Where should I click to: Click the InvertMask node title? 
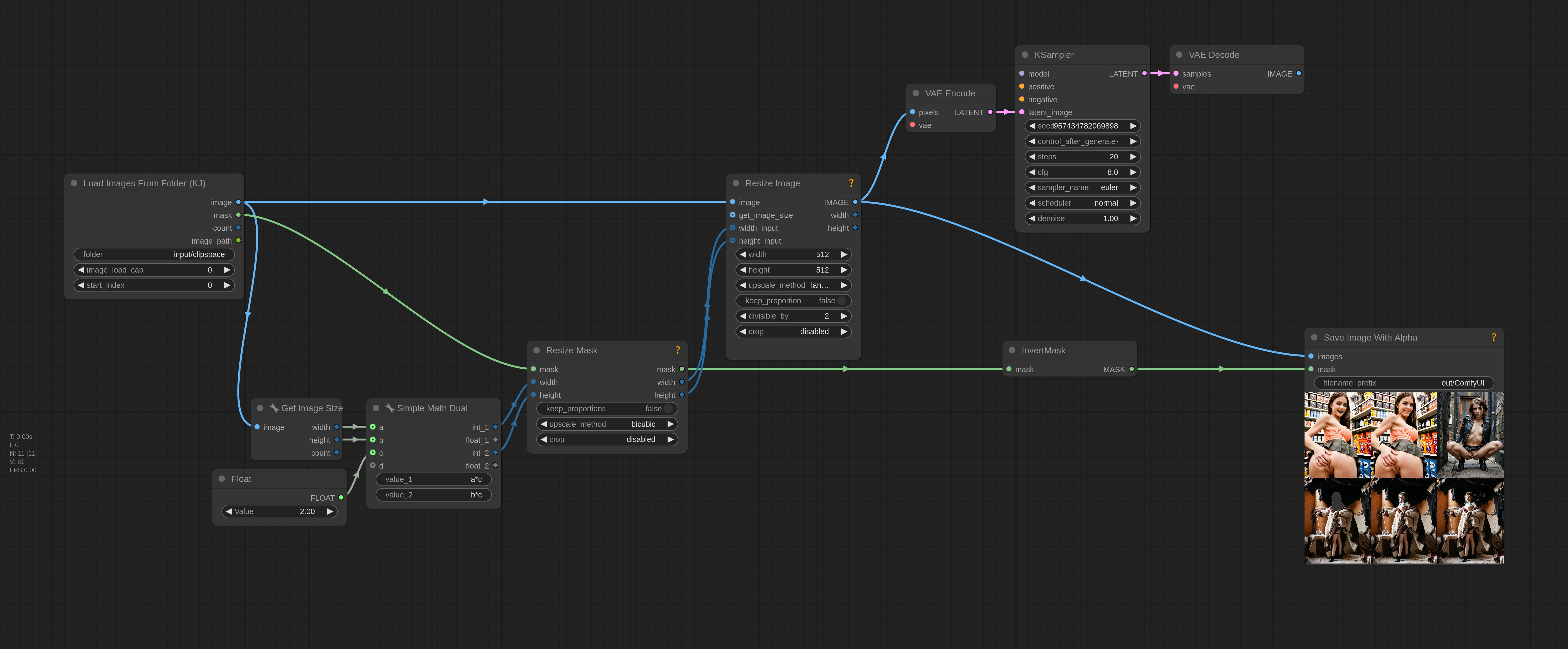coord(1043,350)
